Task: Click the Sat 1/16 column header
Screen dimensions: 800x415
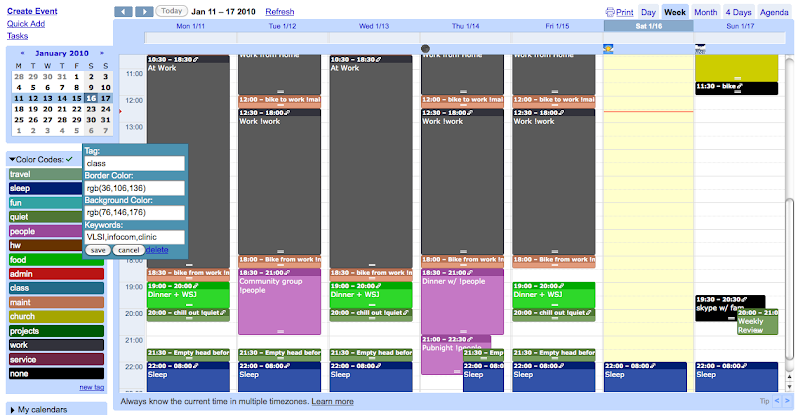Action: [x=648, y=26]
